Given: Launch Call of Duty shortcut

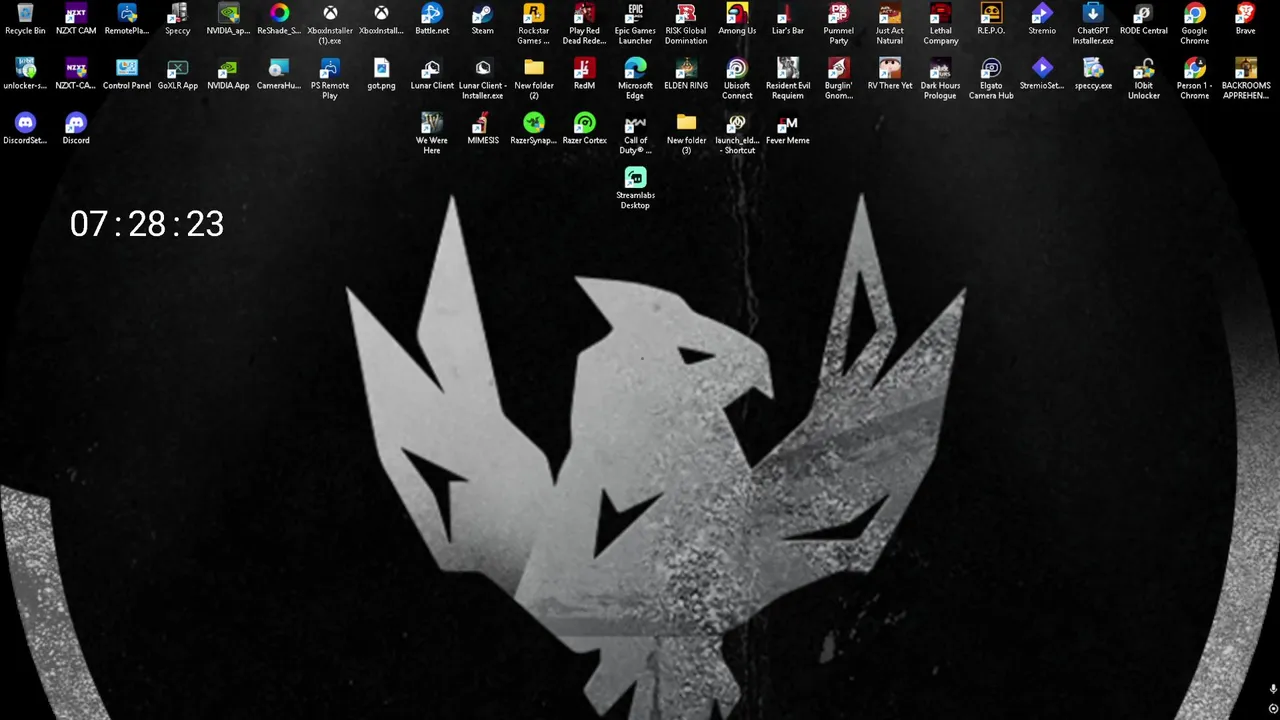Looking at the screenshot, I should (x=635, y=134).
